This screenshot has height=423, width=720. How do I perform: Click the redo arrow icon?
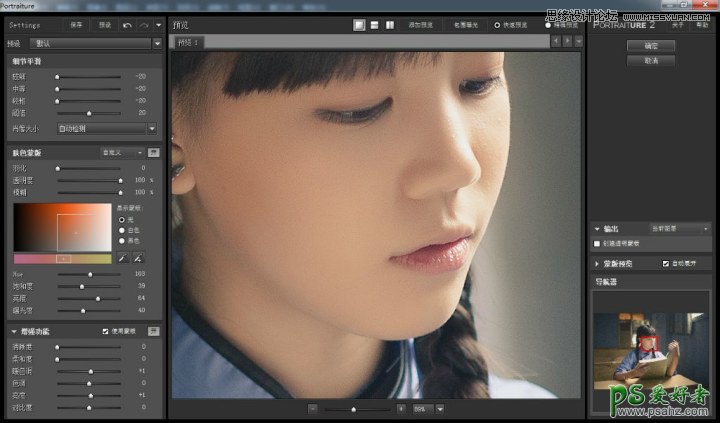144,24
